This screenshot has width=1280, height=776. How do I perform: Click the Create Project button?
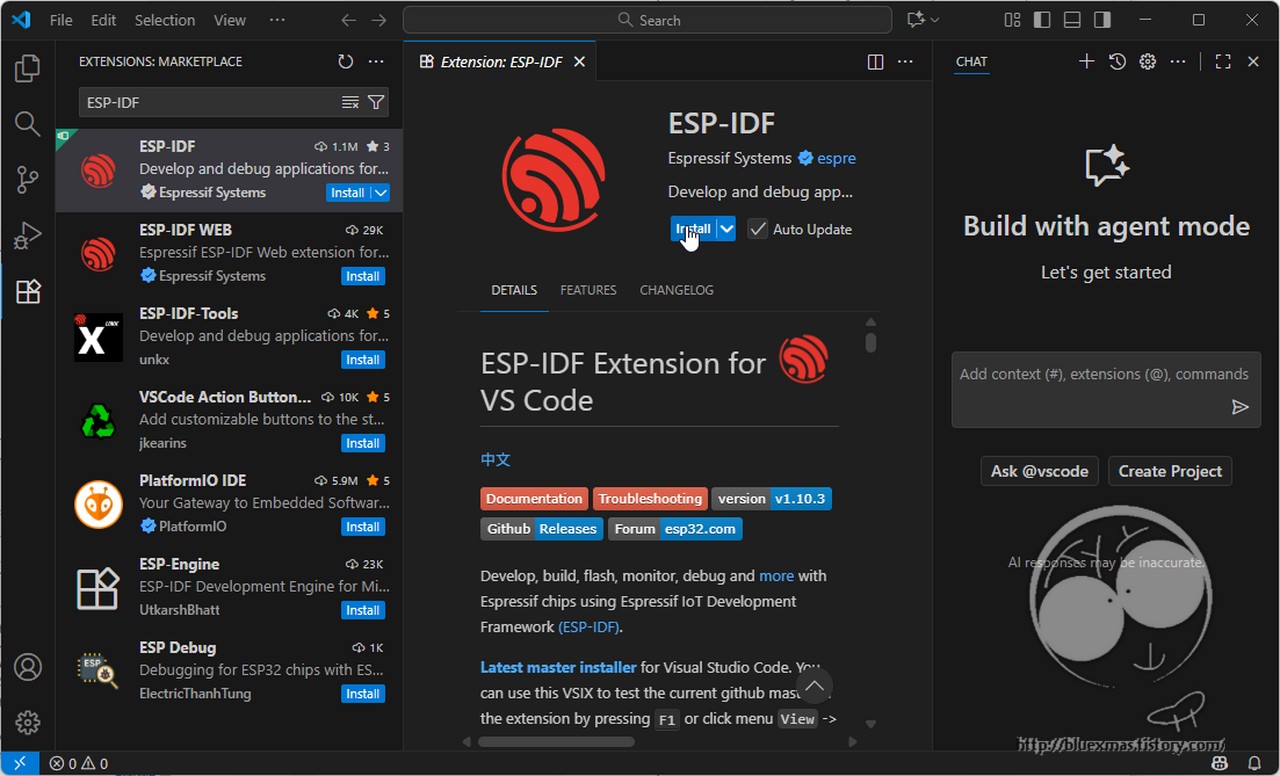click(1170, 471)
